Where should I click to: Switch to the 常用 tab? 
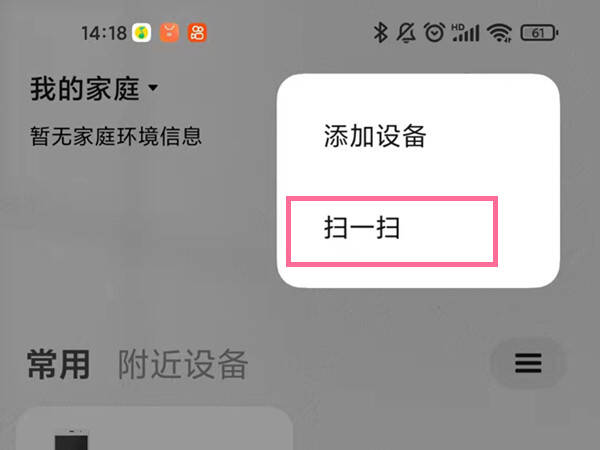coord(59,364)
